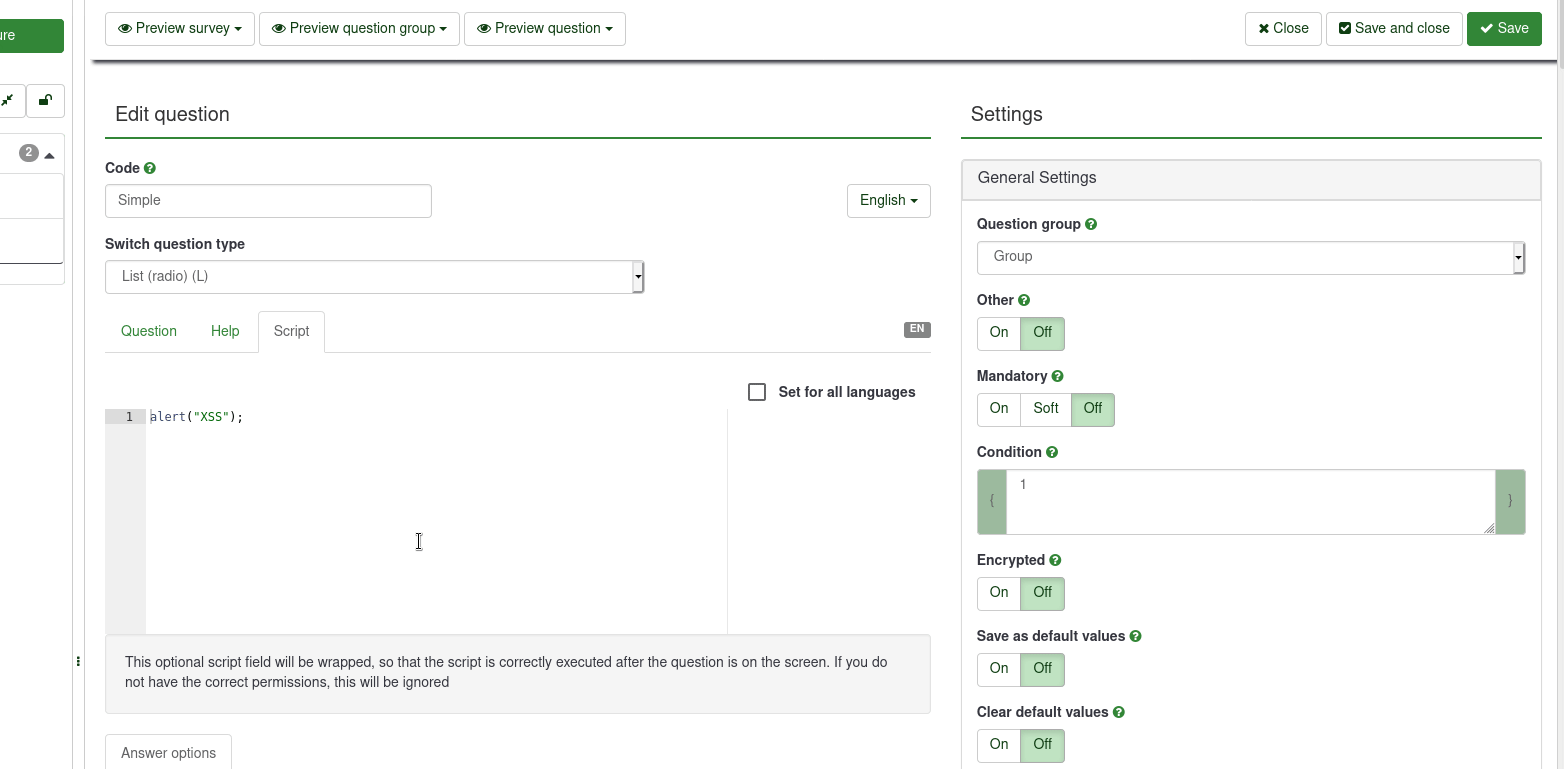Click the unlock icon in left sidebar
Viewport: 1564px width, 769px height.
[x=45, y=100]
